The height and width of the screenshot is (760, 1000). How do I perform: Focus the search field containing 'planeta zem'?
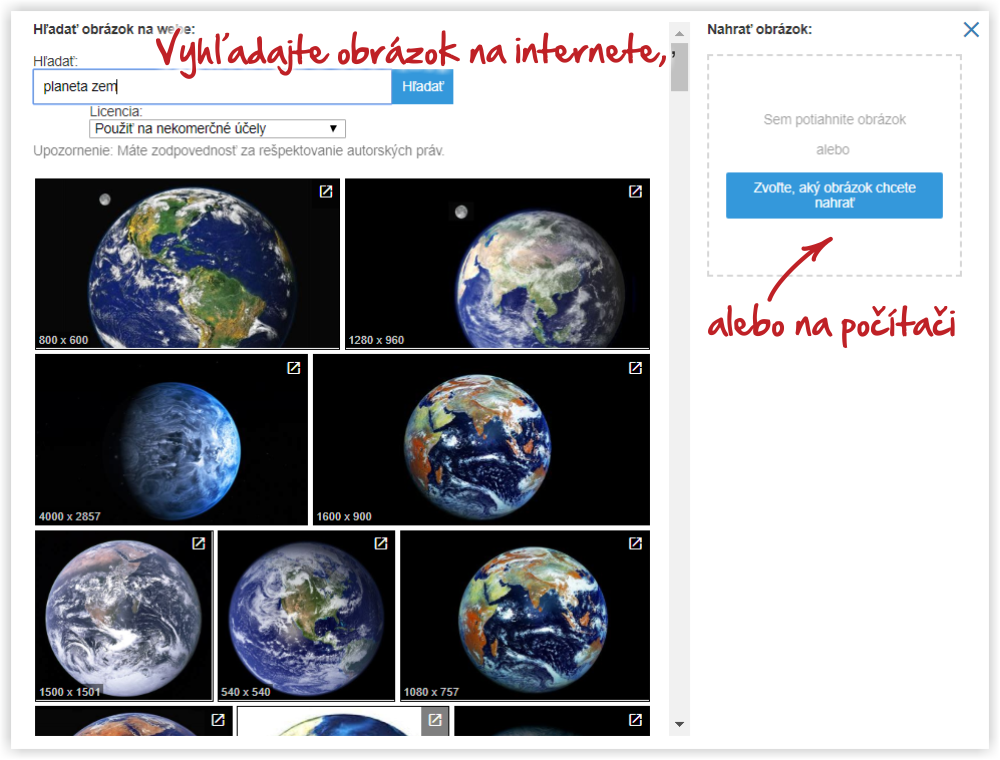[x=212, y=87]
